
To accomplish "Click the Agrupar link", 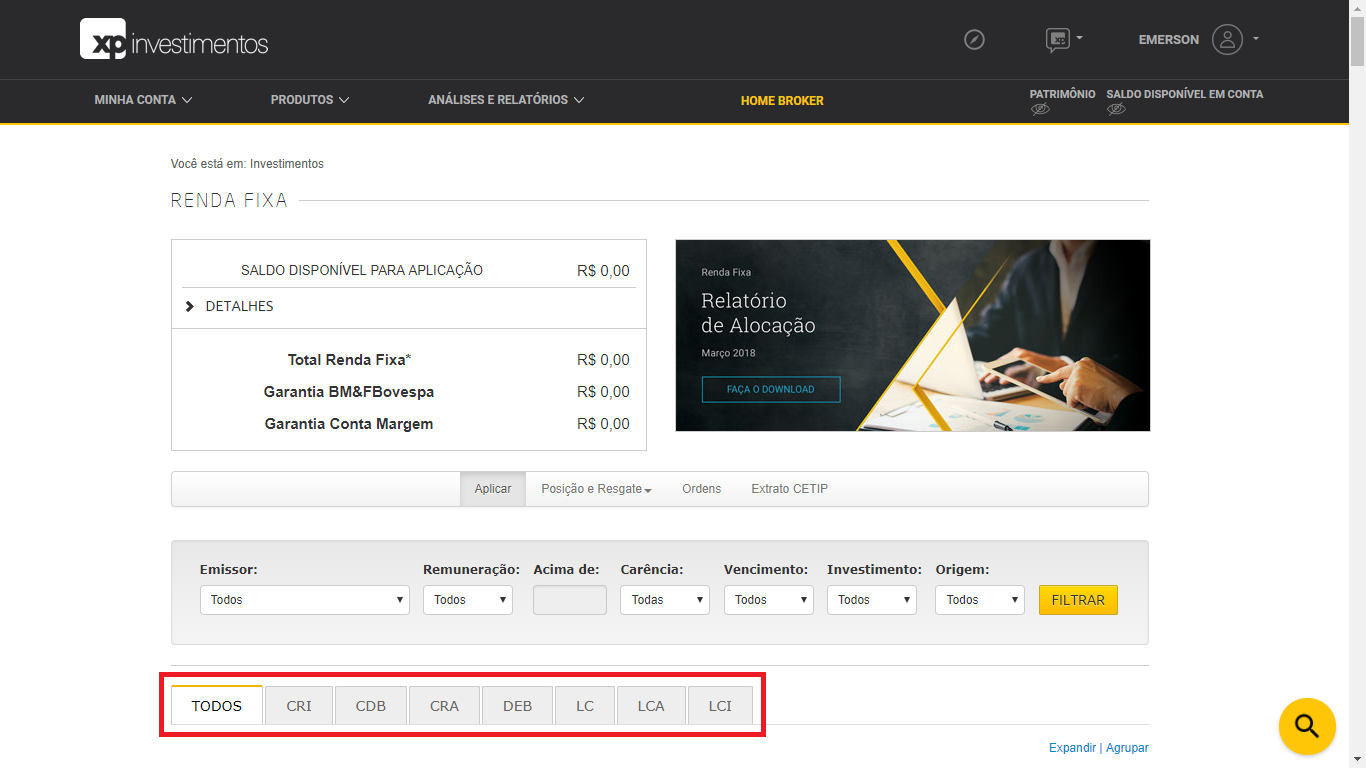I will pos(1126,748).
